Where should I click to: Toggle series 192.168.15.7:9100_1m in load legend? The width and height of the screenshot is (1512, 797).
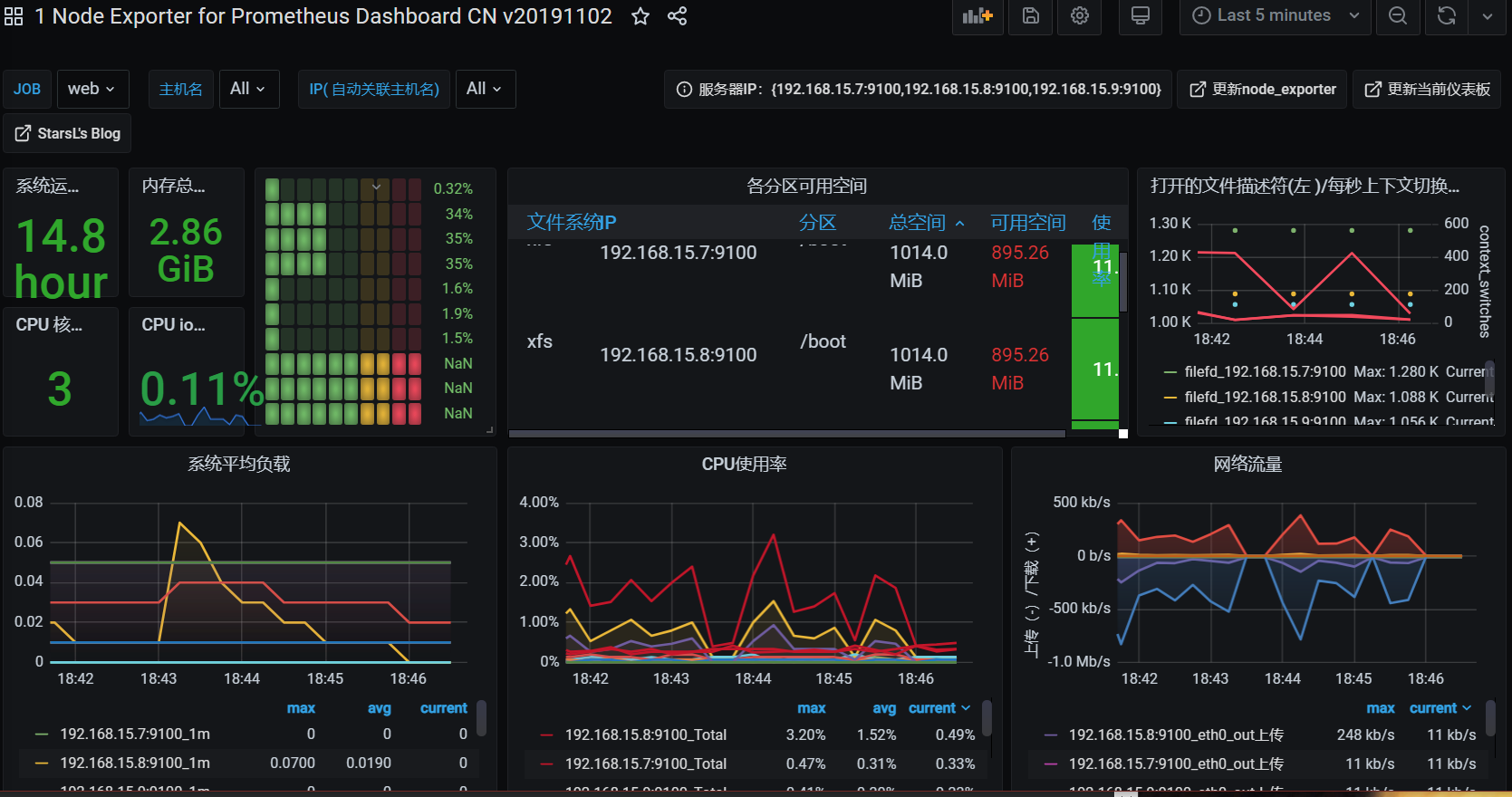(x=135, y=734)
